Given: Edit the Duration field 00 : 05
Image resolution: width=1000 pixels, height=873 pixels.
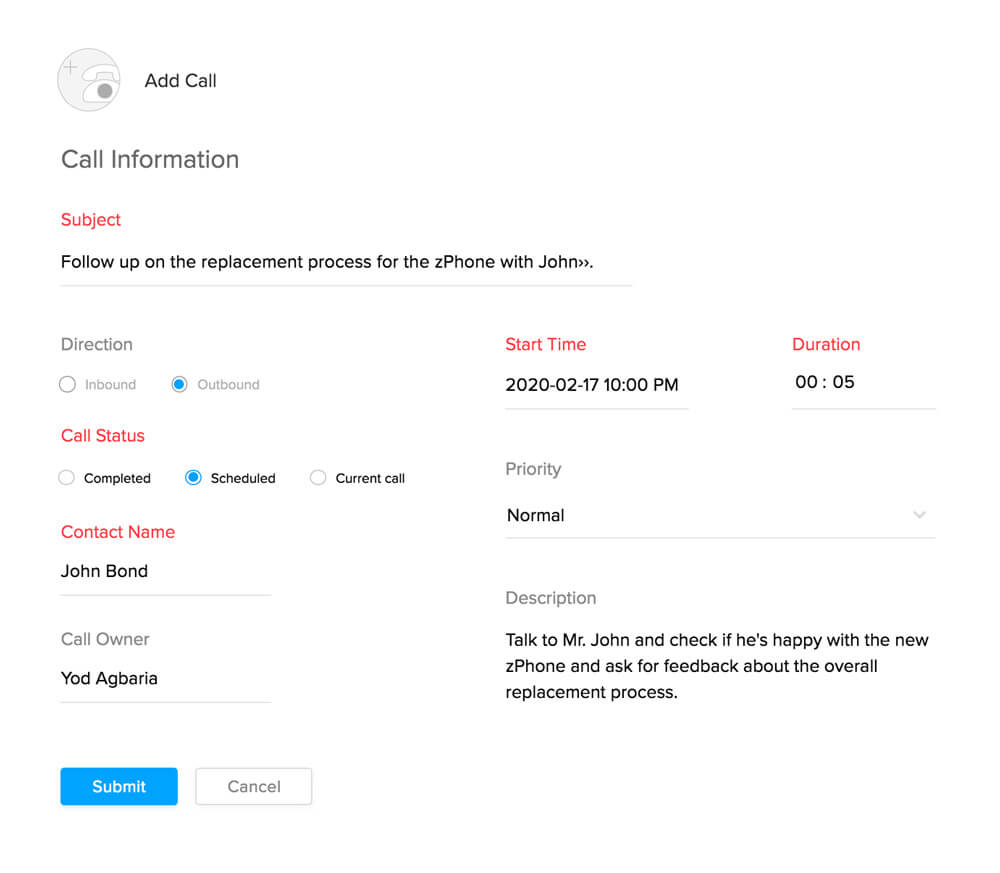Looking at the screenshot, I should coord(864,383).
